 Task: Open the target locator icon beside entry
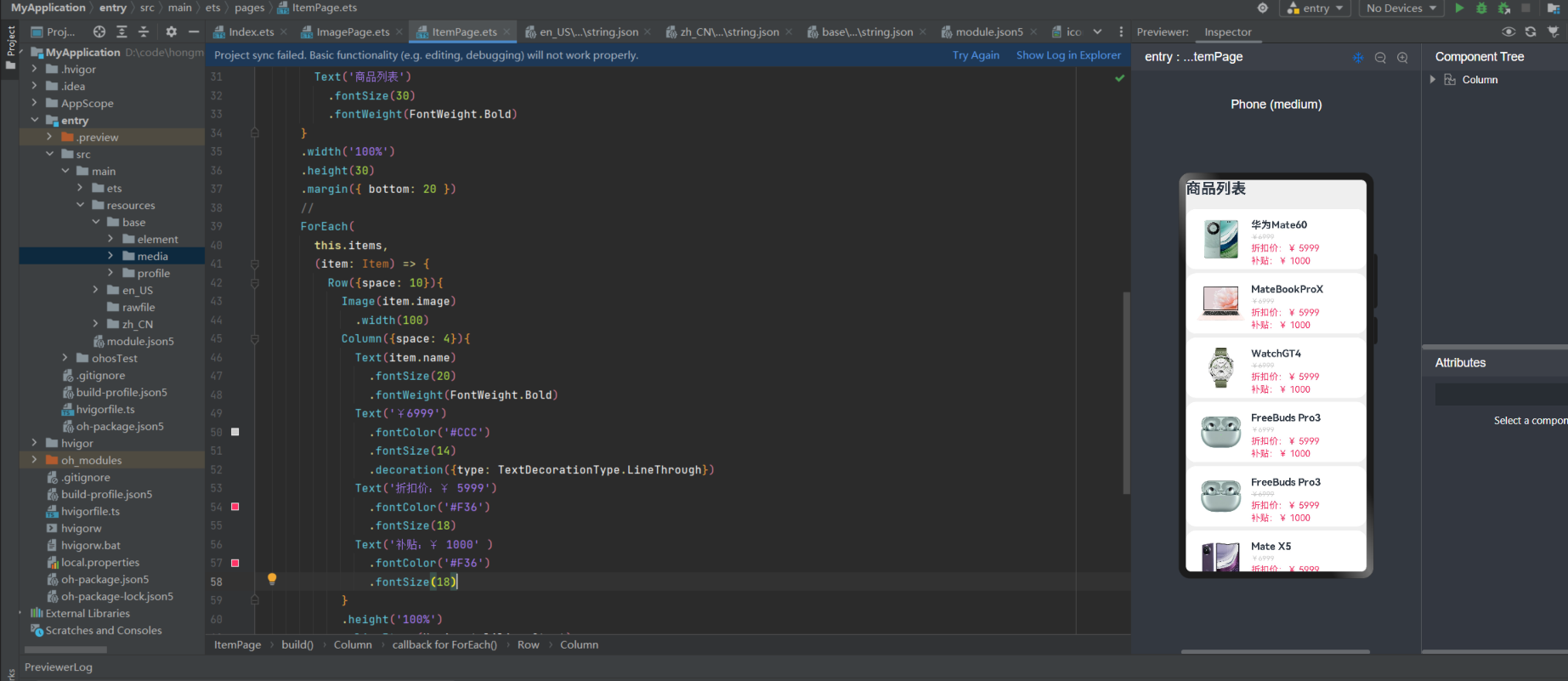click(x=1263, y=8)
